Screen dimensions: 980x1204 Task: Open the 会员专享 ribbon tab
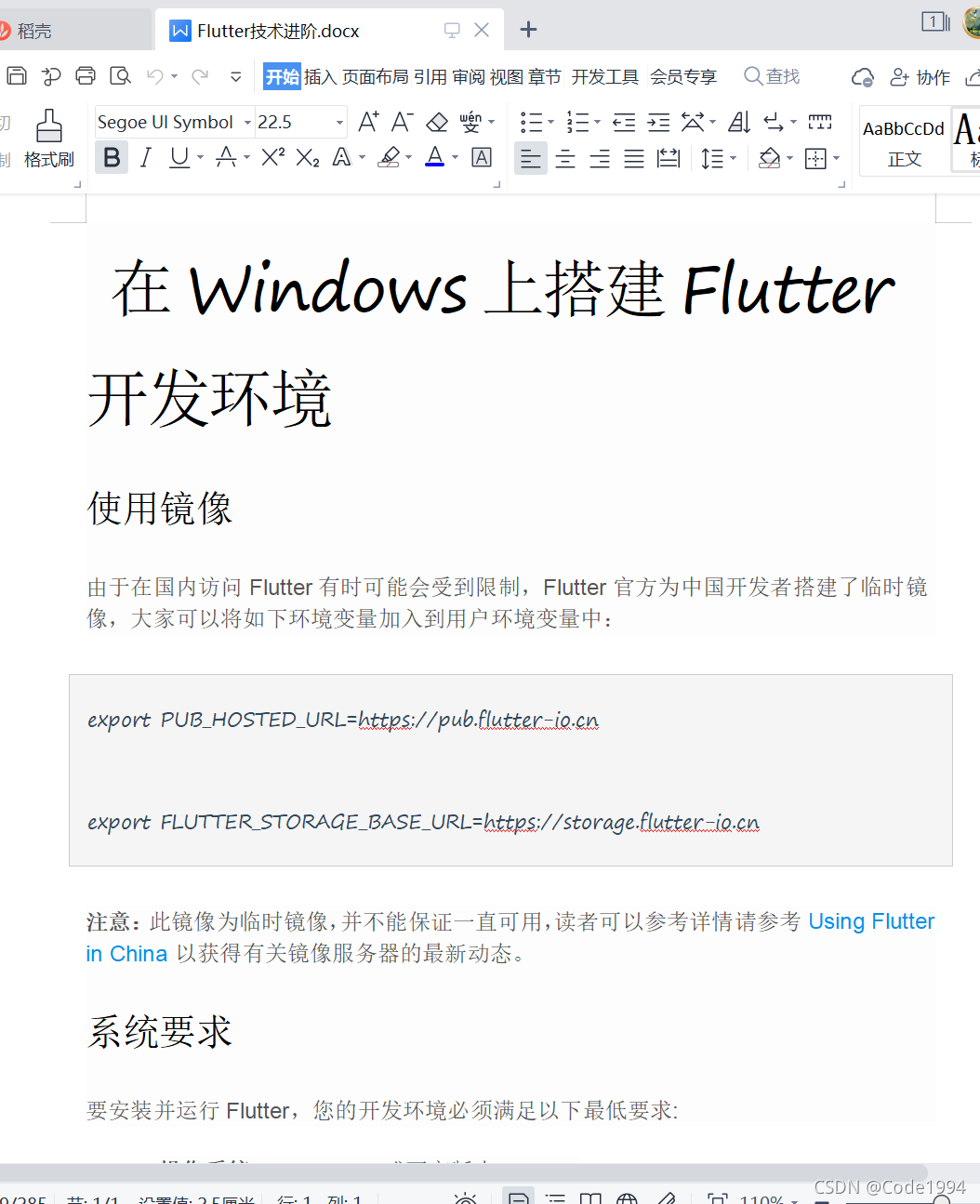[x=683, y=76]
